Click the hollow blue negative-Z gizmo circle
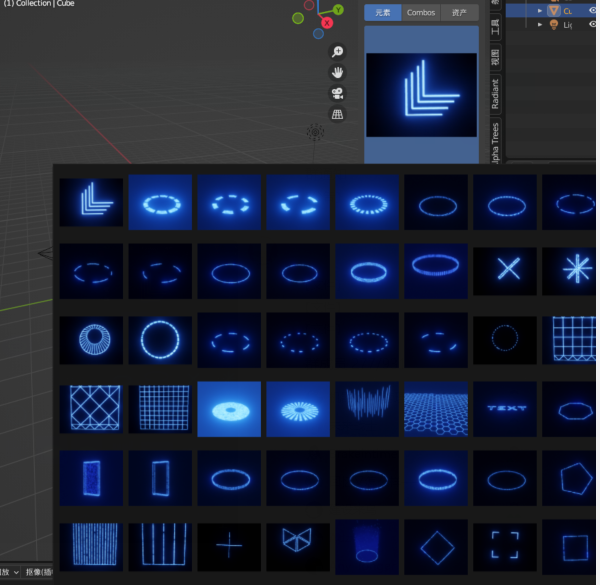The height and width of the screenshot is (585, 600). point(318,34)
